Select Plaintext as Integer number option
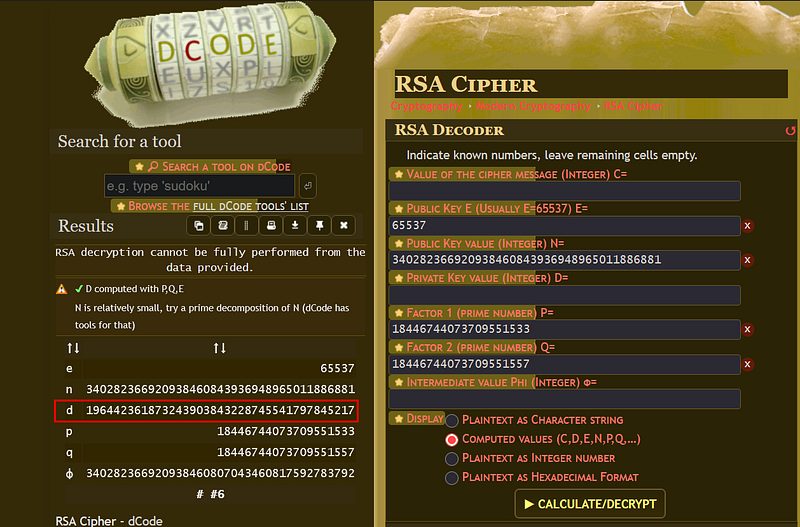Image resolution: width=800 pixels, height=527 pixels. (x=452, y=458)
